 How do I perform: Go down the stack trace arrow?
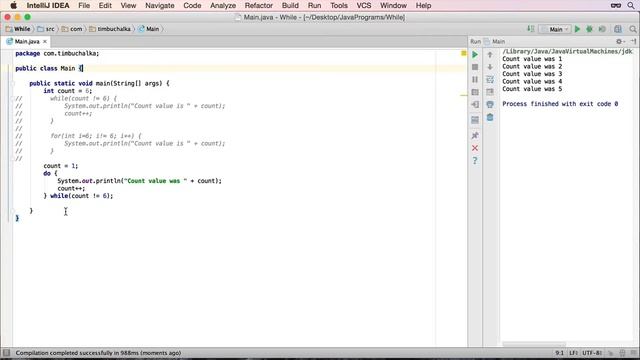[x=490, y=67]
